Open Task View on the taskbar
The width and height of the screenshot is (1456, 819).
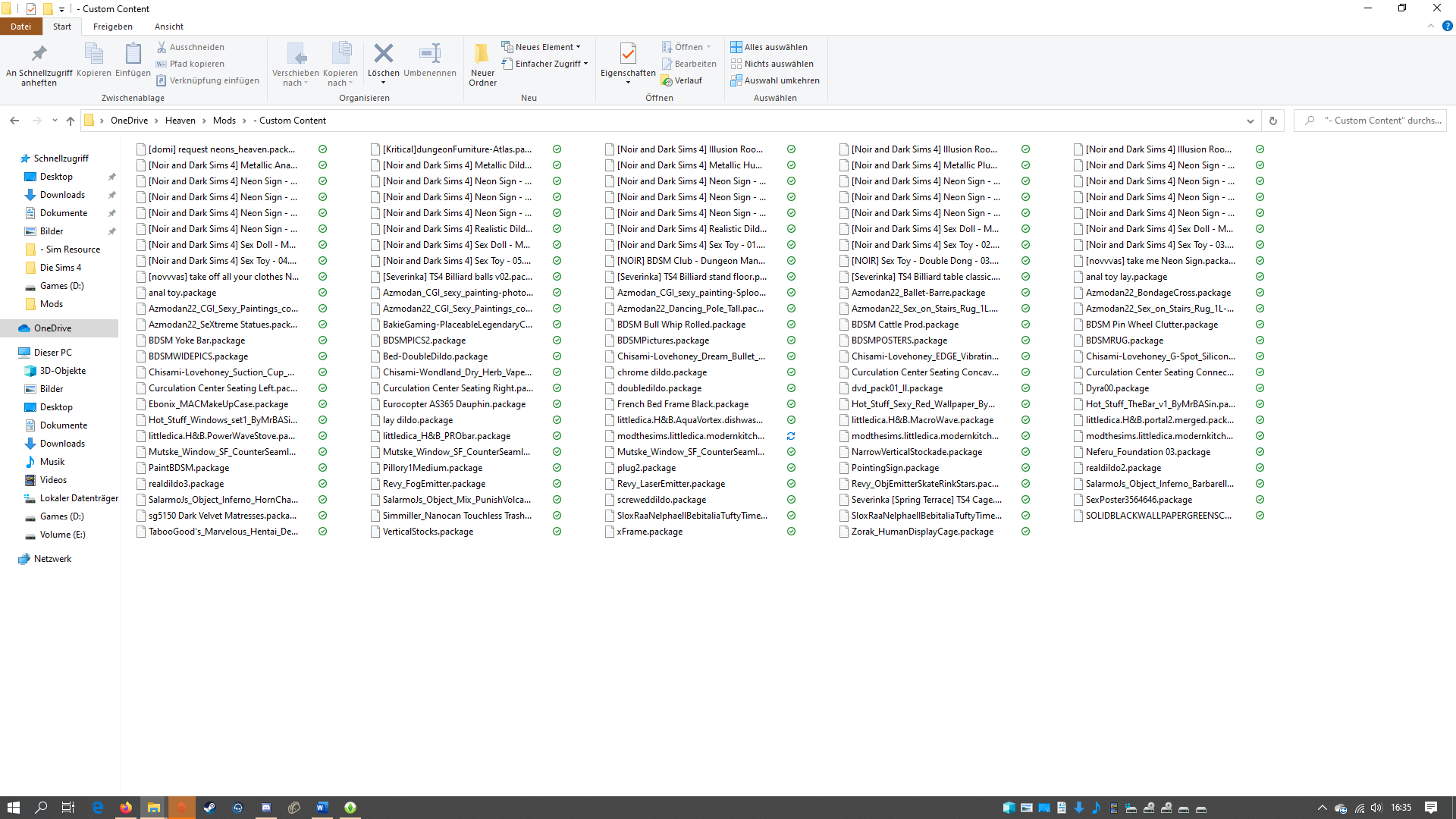pyautogui.click(x=68, y=808)
